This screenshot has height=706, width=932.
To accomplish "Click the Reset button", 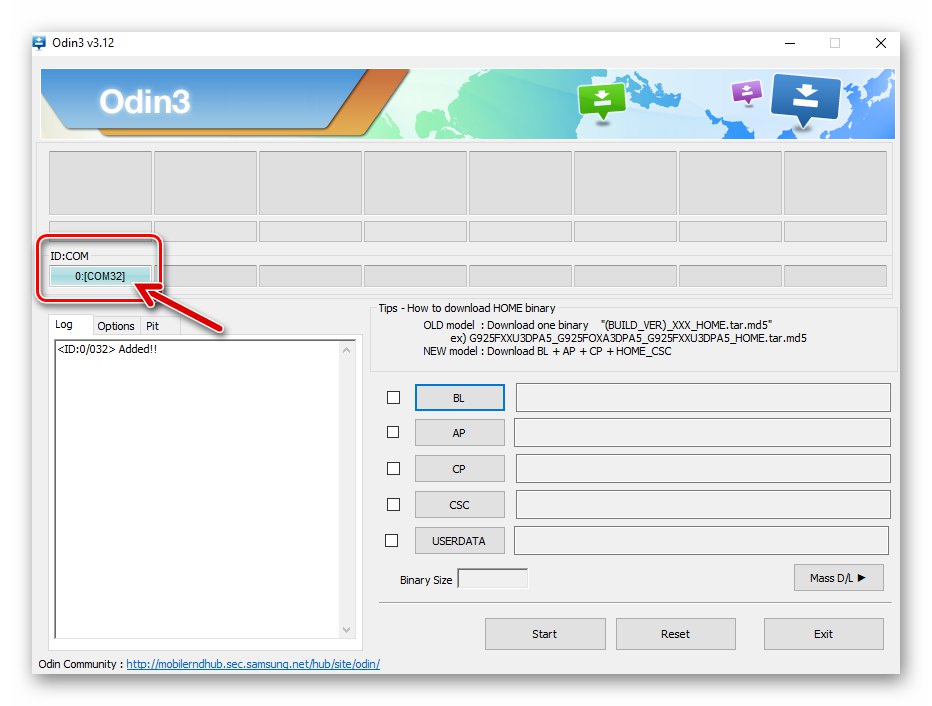I will [676, 634].
